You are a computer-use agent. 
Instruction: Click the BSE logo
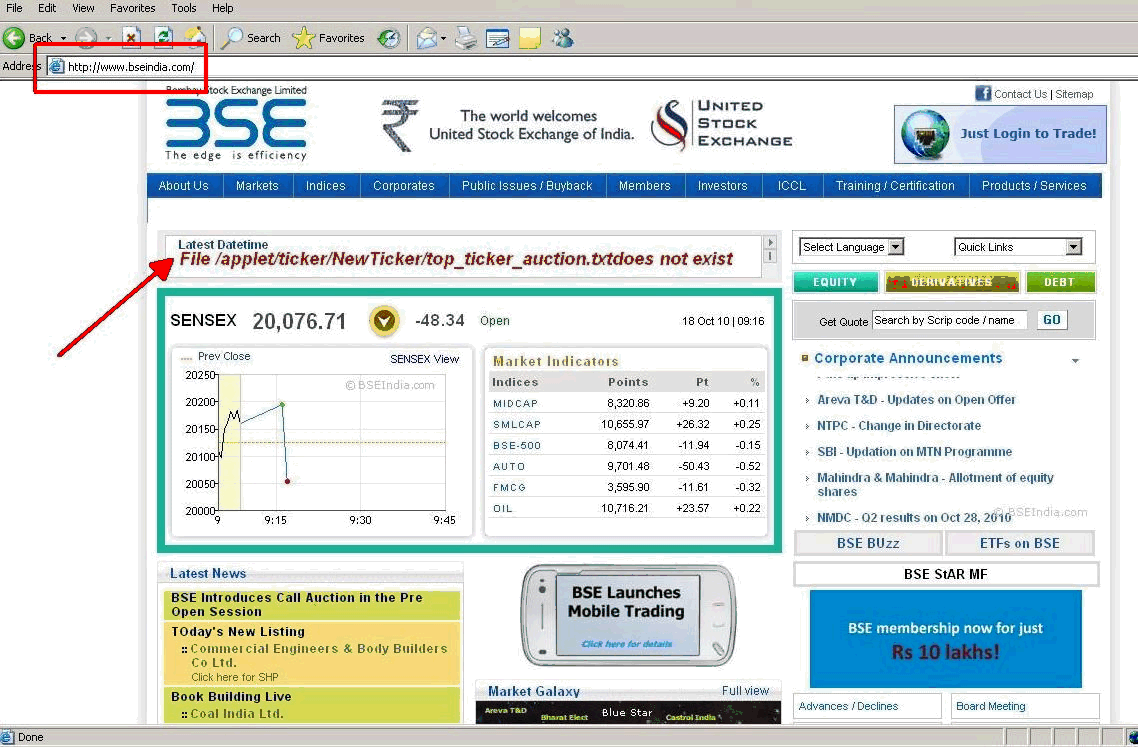[x=236, y=123]
